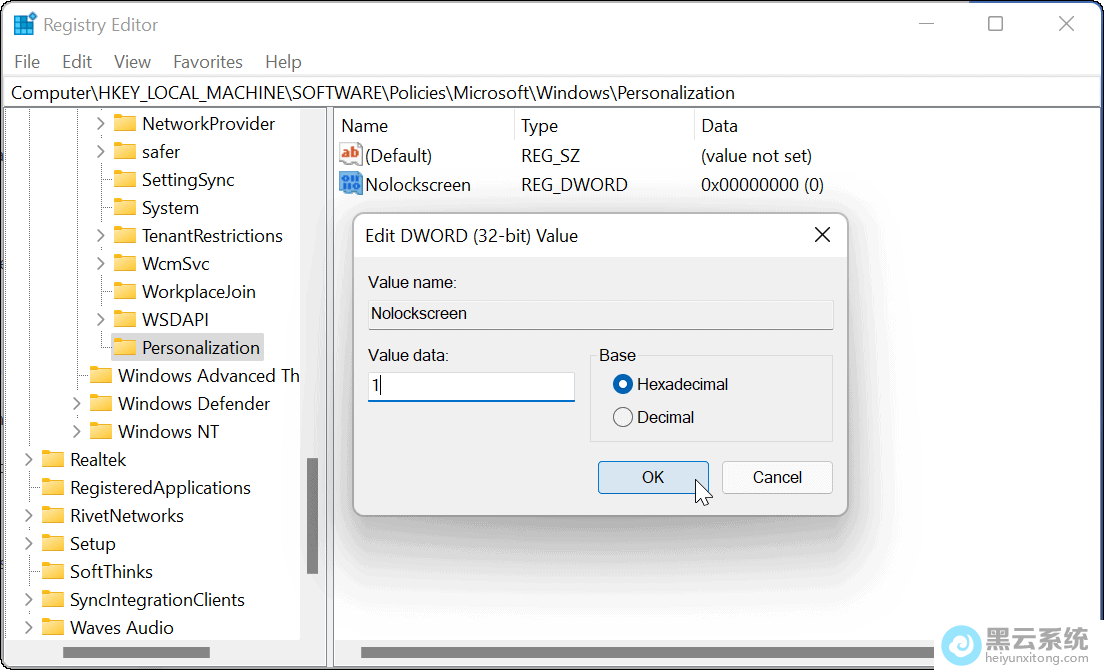Image resolution: width=1104 pixels, height=670 pixels.
Task: Click the Value data text field
Action: coord(471,387)
